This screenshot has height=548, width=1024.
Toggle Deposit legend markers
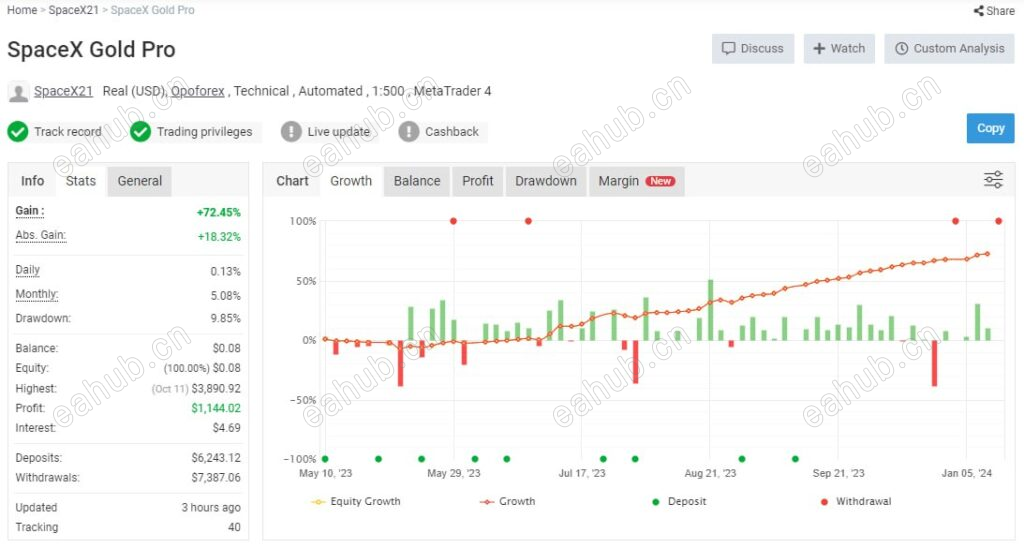click(x=679, y=501)
